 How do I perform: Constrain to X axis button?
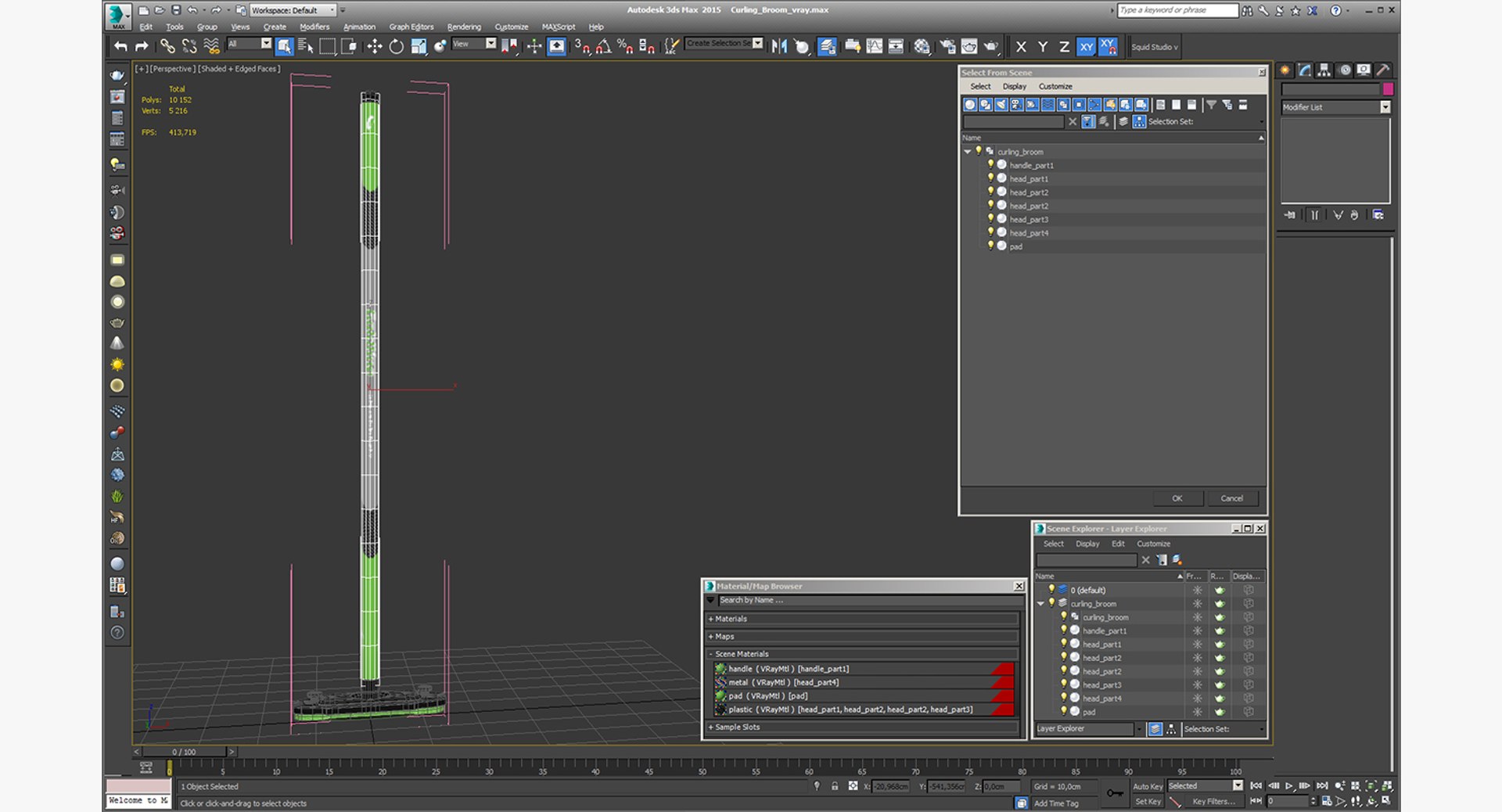pos(1021,47)
